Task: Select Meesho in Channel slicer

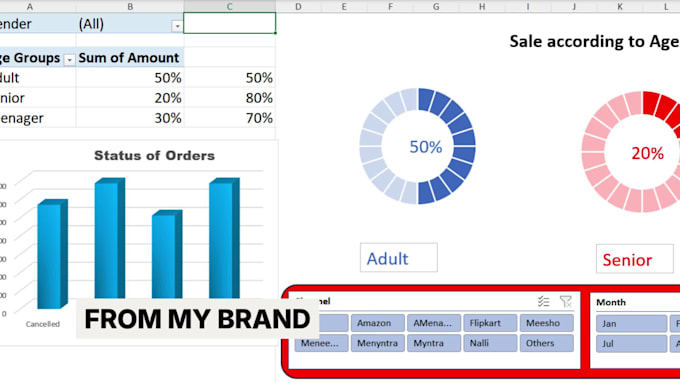Action: point(546,323)
